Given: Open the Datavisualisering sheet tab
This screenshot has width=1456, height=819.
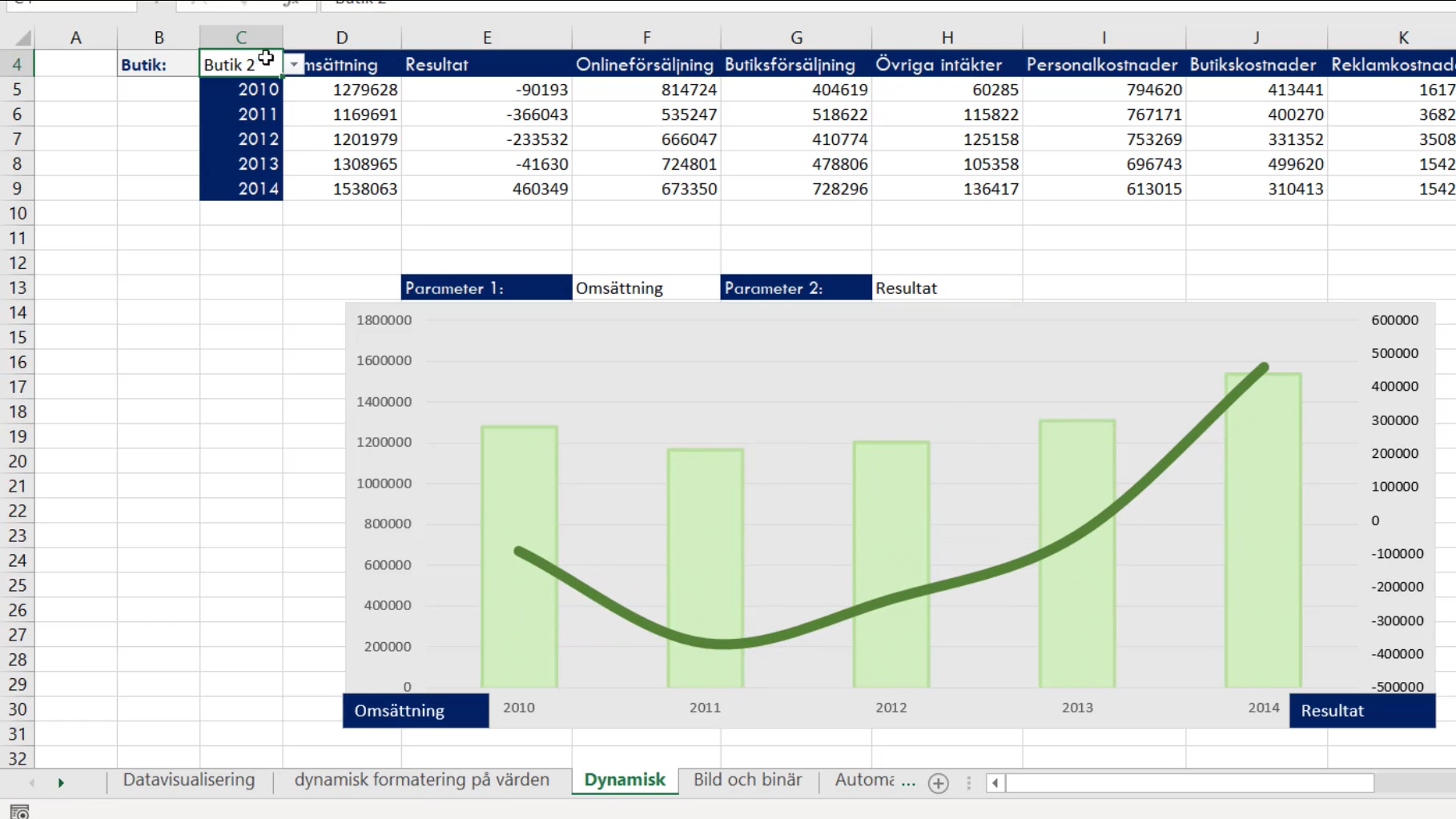Looking at the screenshot, I should (x=189, y=780).
